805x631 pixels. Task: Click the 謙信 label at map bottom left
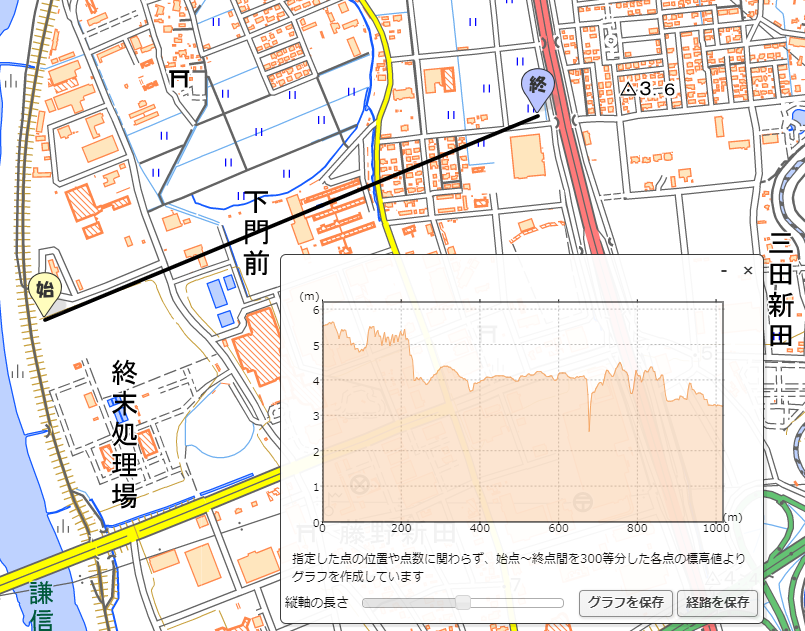click(x=41, y=606)
